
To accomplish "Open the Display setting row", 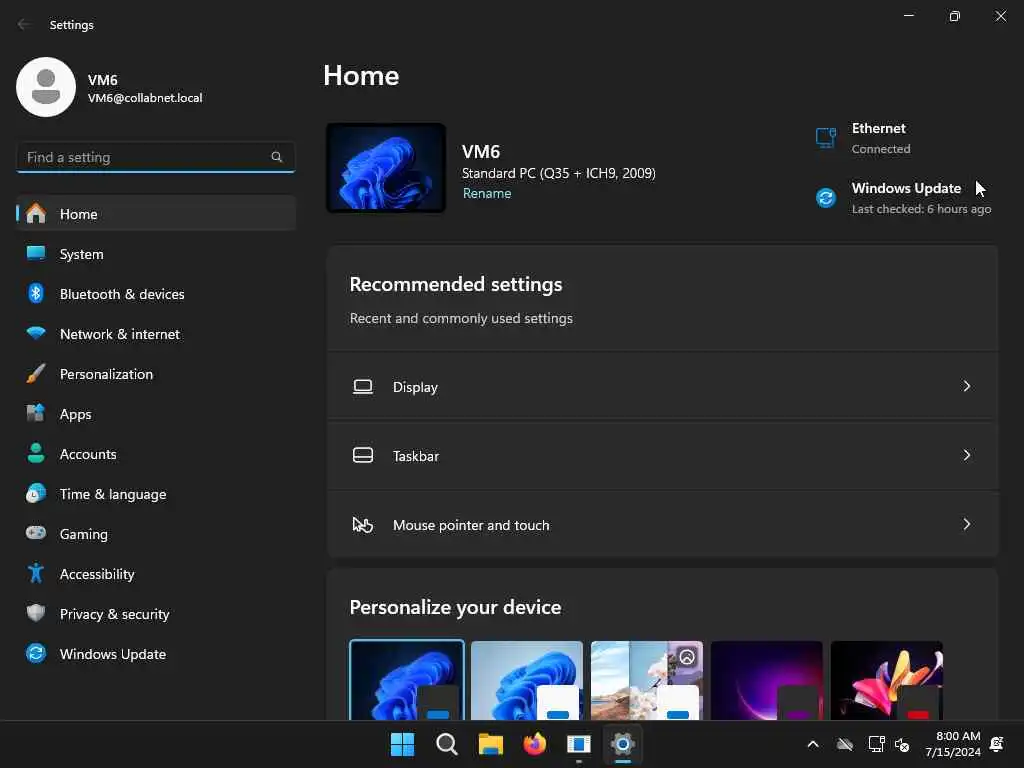I will 663,387.
